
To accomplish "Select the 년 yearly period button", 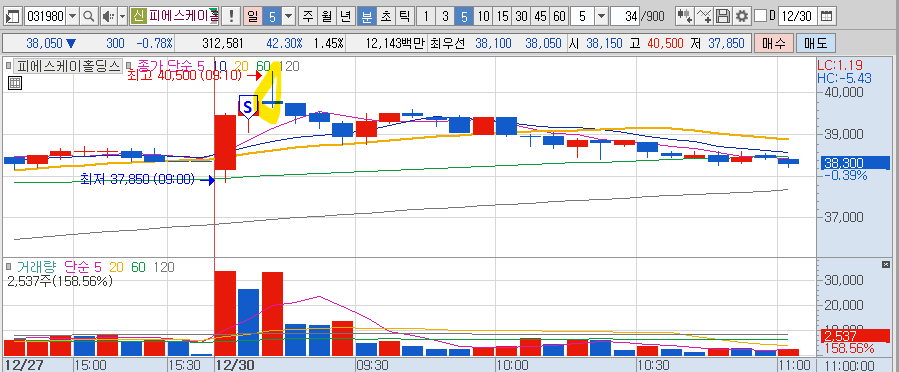I will click(x=345, y=16).
